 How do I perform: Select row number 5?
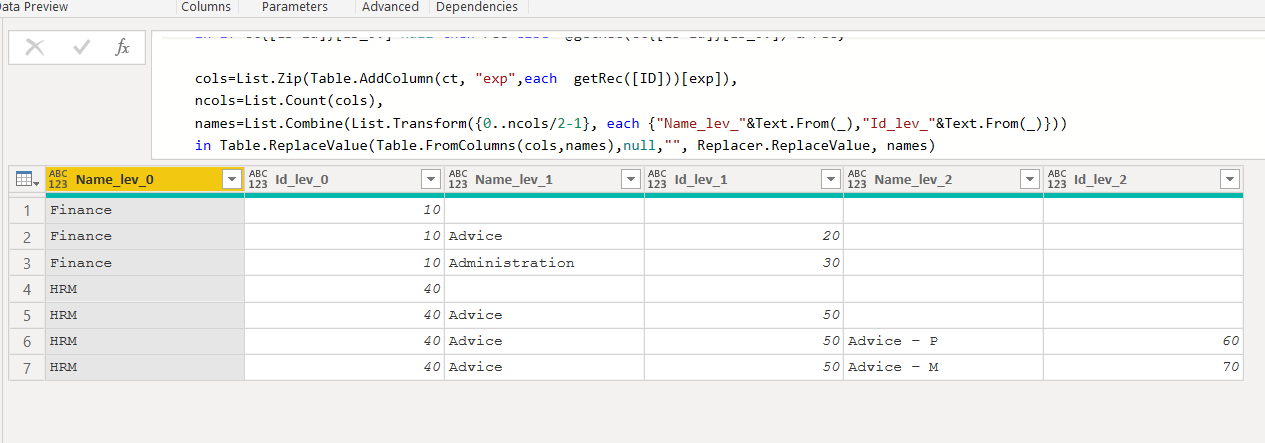click(27, 315)
